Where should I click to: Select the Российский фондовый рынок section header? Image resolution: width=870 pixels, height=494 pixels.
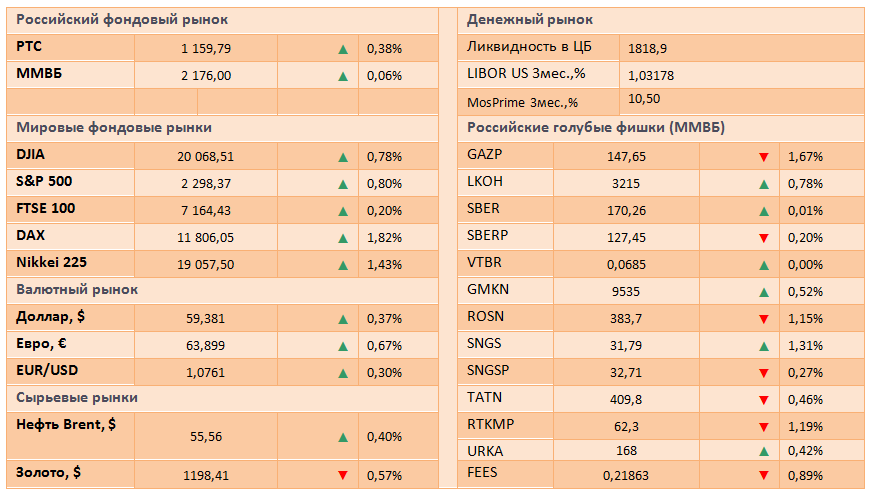[123, 19]
